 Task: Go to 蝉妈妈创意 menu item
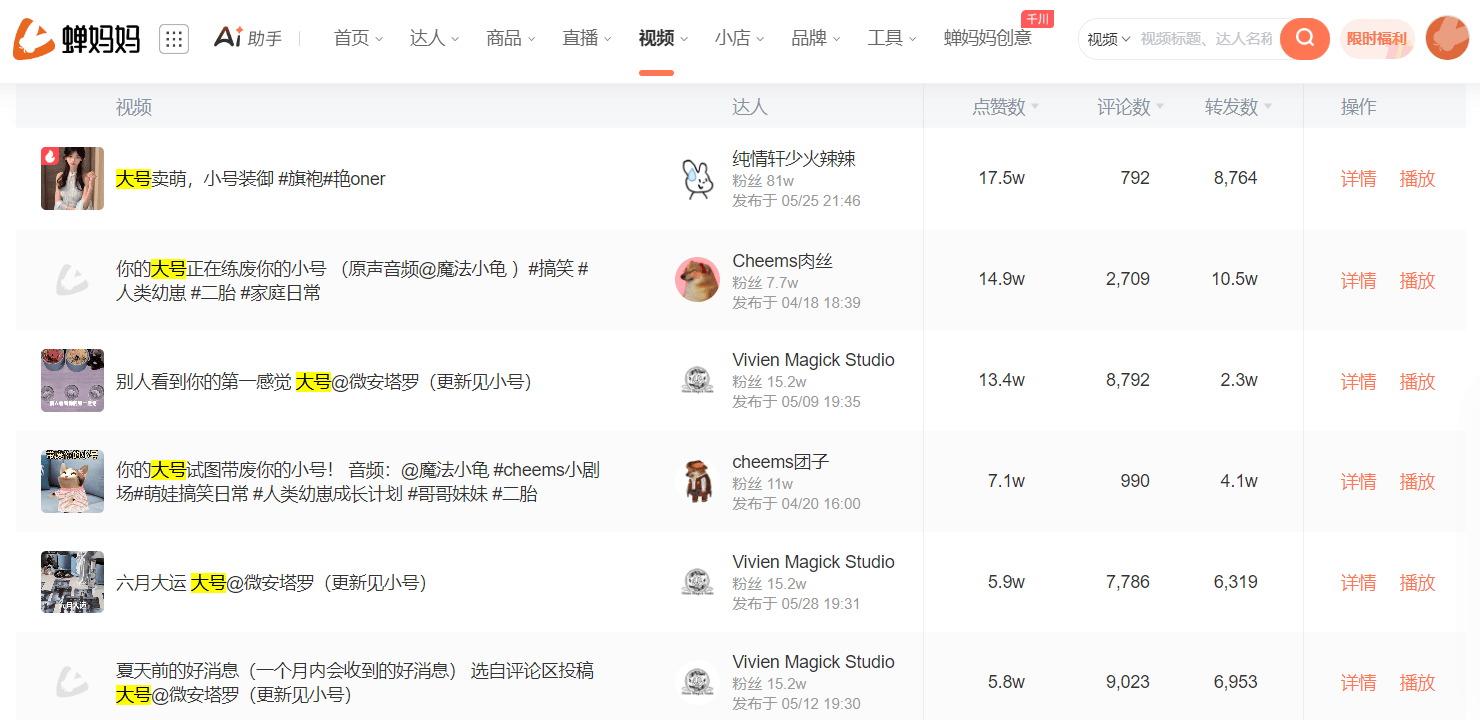tap(987, 38)
